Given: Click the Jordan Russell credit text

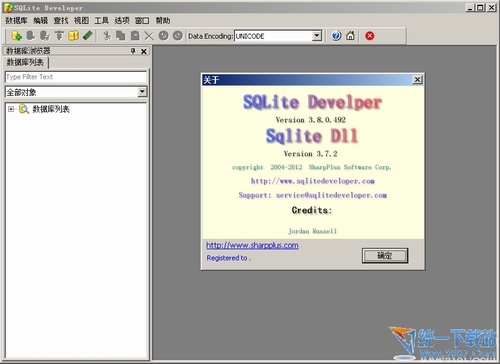Looking at the screenshot, I should 313,231.
